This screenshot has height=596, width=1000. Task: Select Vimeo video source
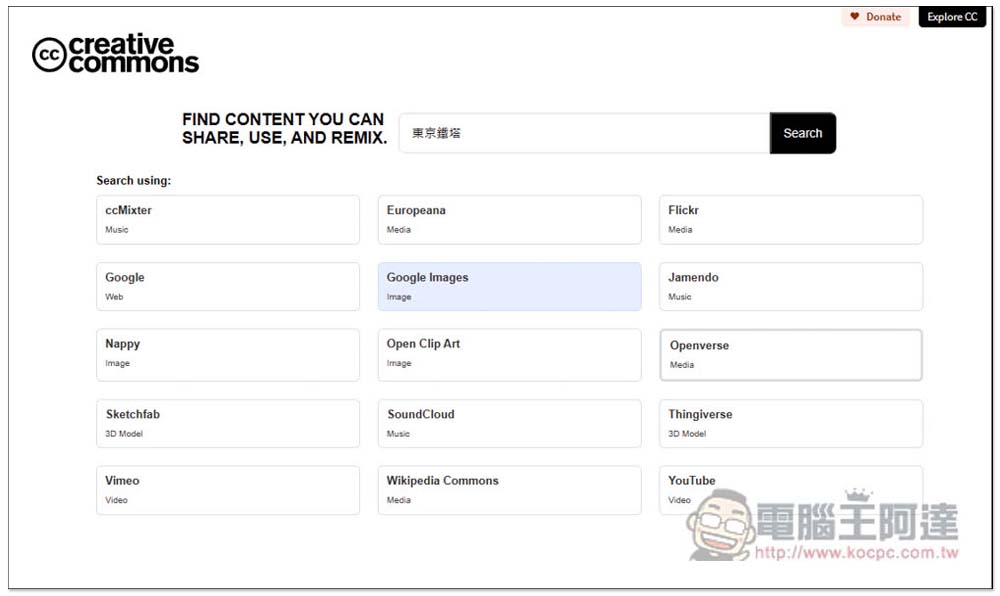click(x=228, y=490)
